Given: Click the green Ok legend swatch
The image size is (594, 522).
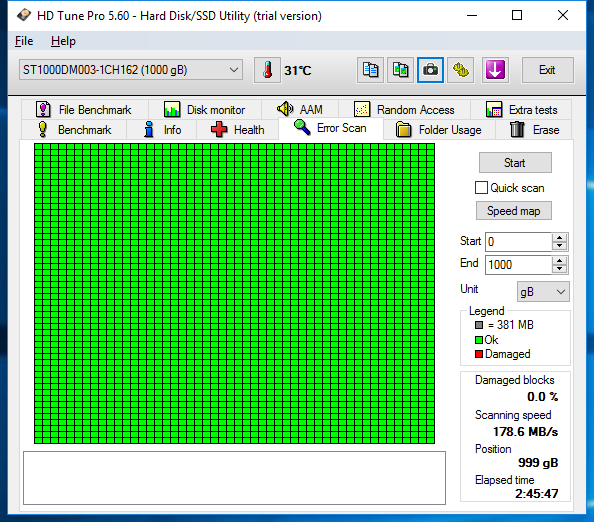Looking at the screenshot, I should (479, 340).
